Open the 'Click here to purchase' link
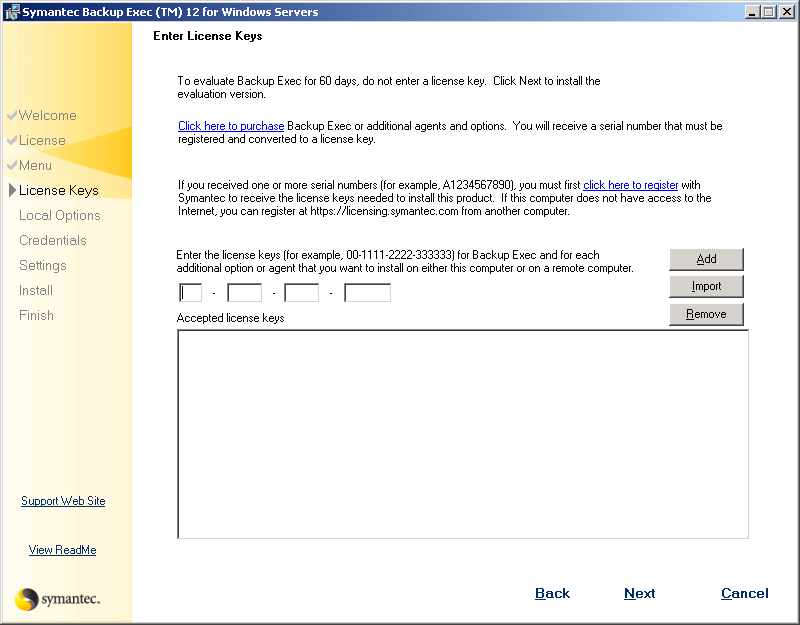This screenshot has height=625, width=800. [231, 126]
